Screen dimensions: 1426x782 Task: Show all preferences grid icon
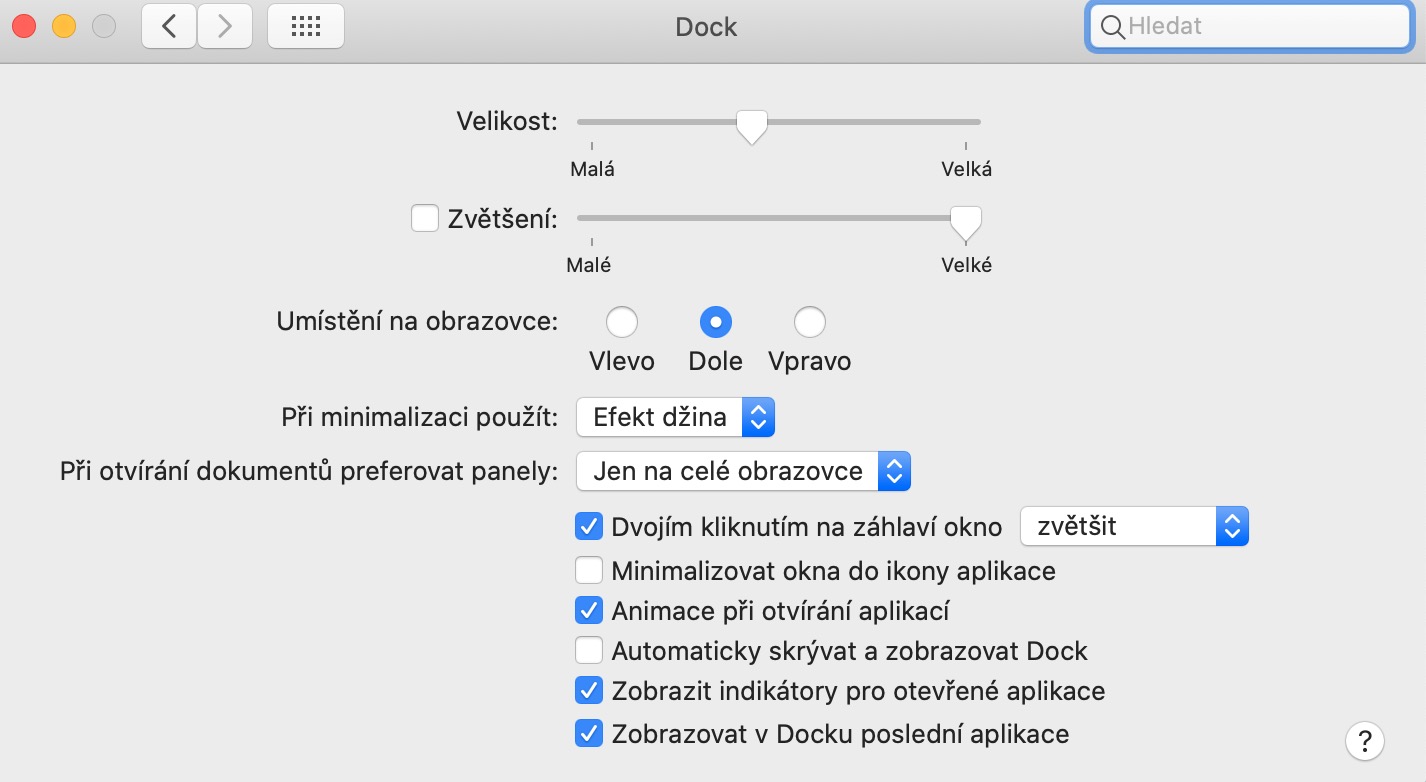(306, 27)
